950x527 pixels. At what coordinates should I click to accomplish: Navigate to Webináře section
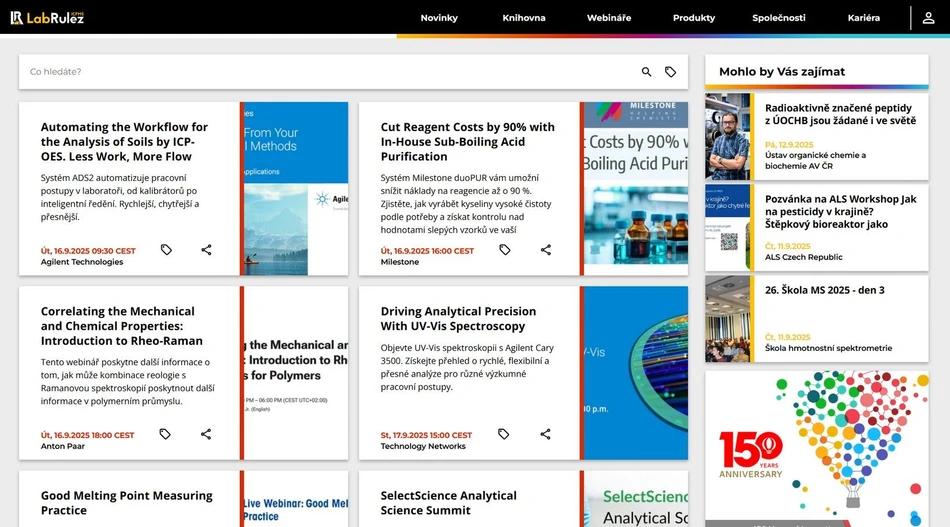pos(609,18)
